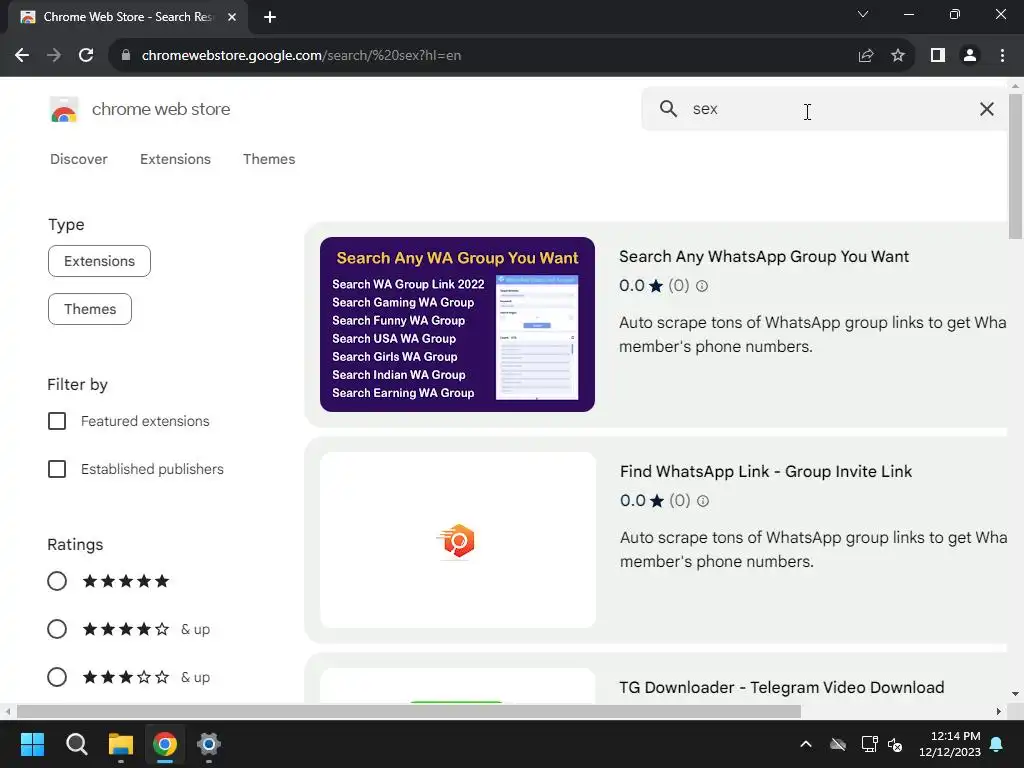Enable the Featured extensions checkbox
This screenshot has height=768, width=1024.
click(57, 421)
